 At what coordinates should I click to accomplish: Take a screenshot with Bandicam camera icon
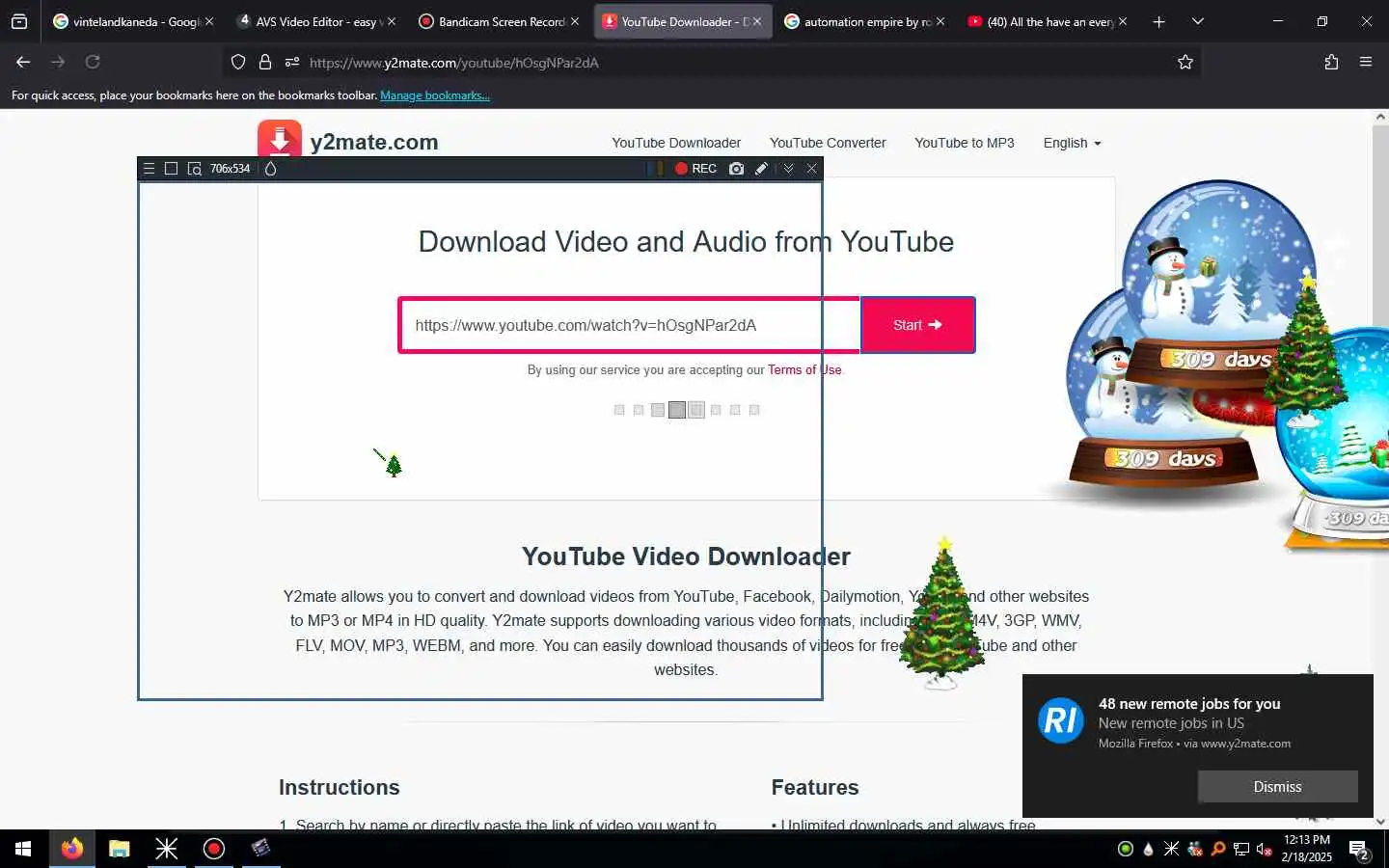coord(737,169)
